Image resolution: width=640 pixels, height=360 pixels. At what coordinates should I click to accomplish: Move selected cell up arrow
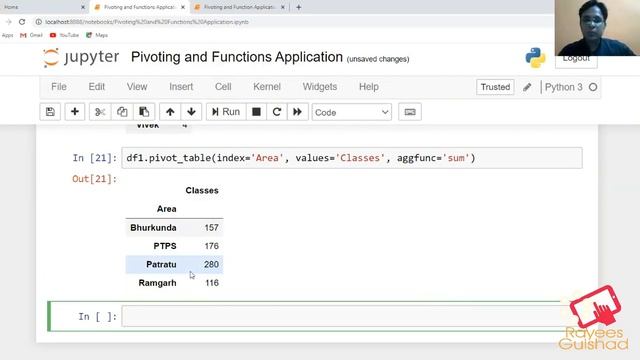(x=170, y=112)
